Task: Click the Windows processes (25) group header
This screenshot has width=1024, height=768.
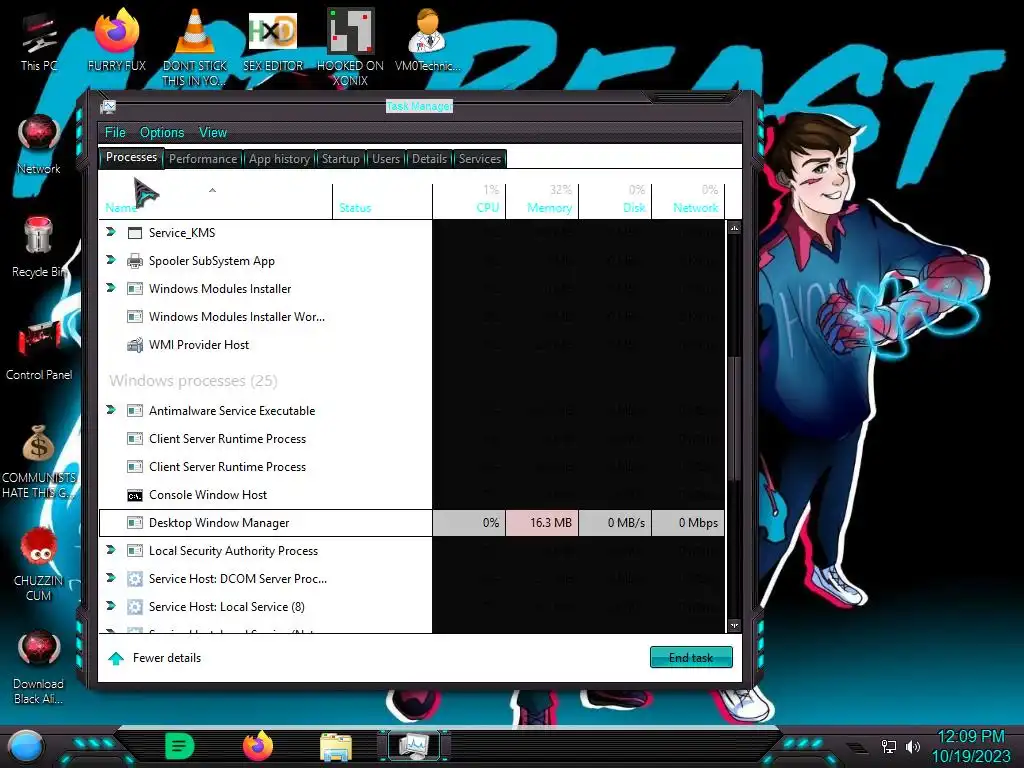Action: coord(193,381)
